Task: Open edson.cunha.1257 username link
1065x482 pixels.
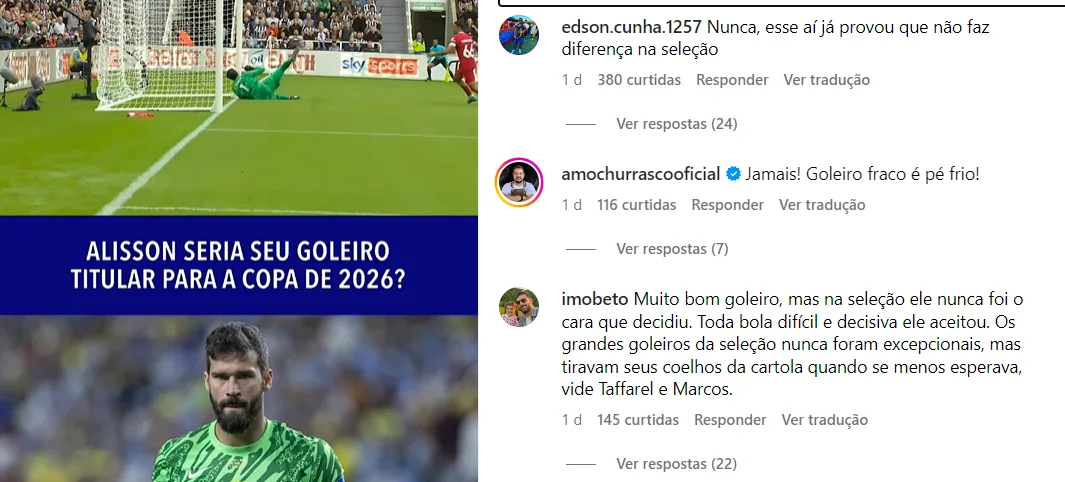Action: point(632,28)
